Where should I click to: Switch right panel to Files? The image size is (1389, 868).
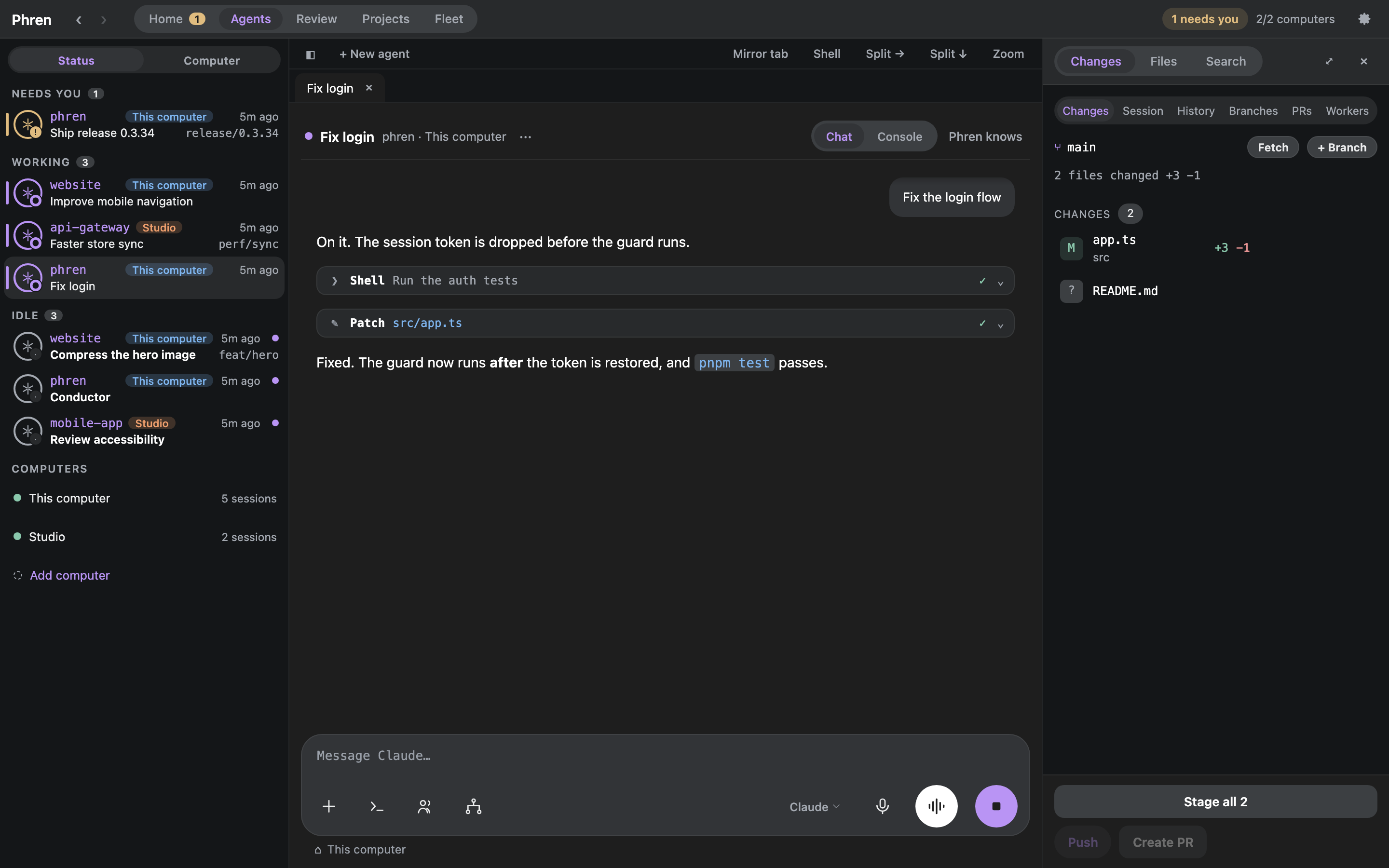[x=1163, y=61]
